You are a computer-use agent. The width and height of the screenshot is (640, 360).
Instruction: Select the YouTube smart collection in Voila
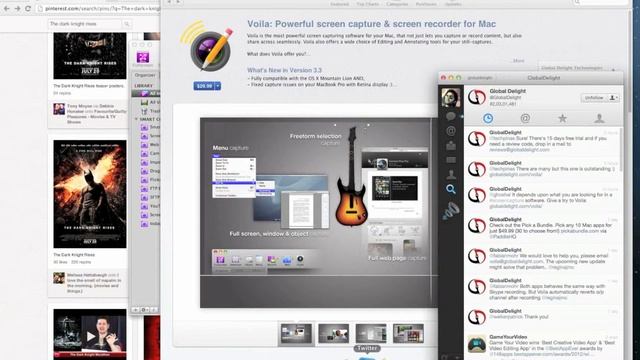click(150, 206)
